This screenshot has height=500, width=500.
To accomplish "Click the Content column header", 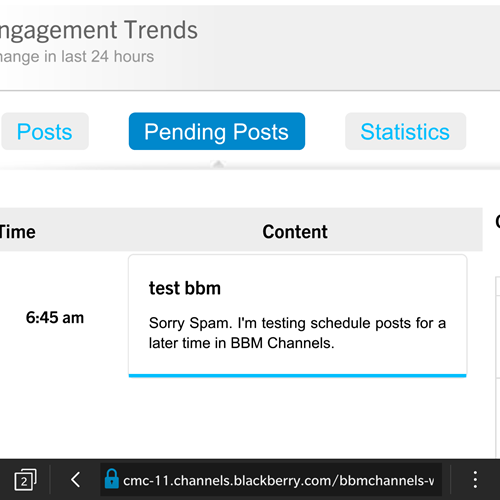I will 295,232.
